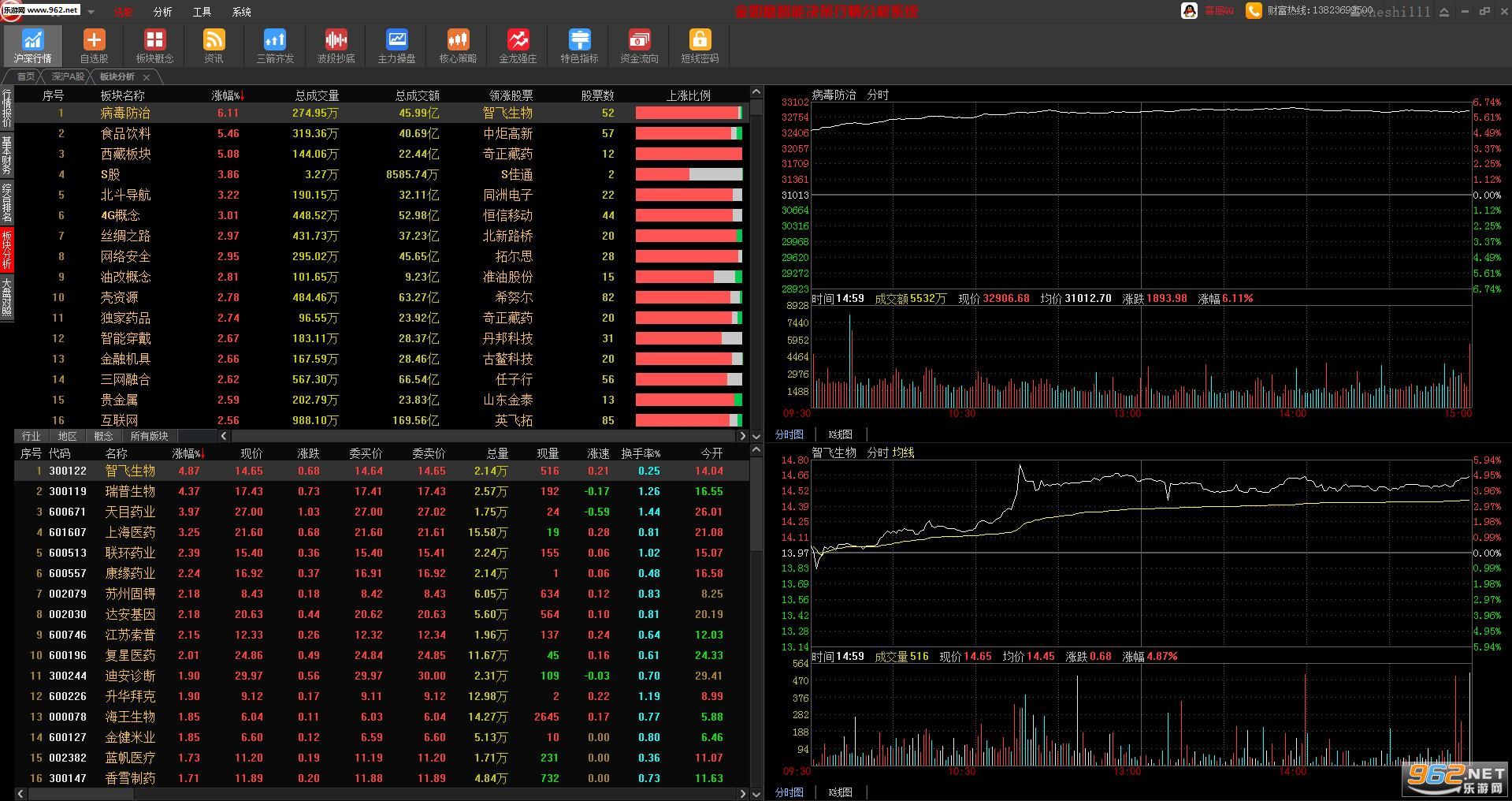Screen dimensions: 1512x801
Task: Click the collapse-toolbar eject icon at top right
Action: [x=1443, y=12]
